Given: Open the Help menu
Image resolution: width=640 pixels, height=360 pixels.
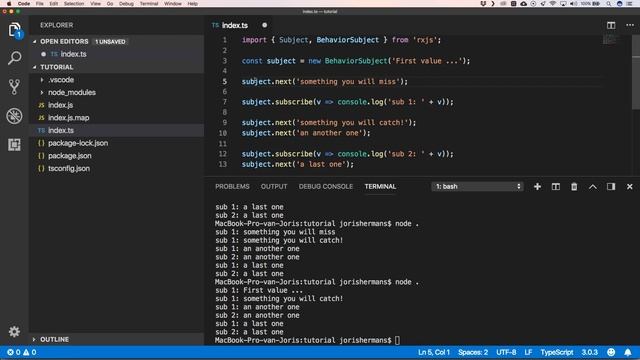Looking at the screenshot, I should (193, 4).
